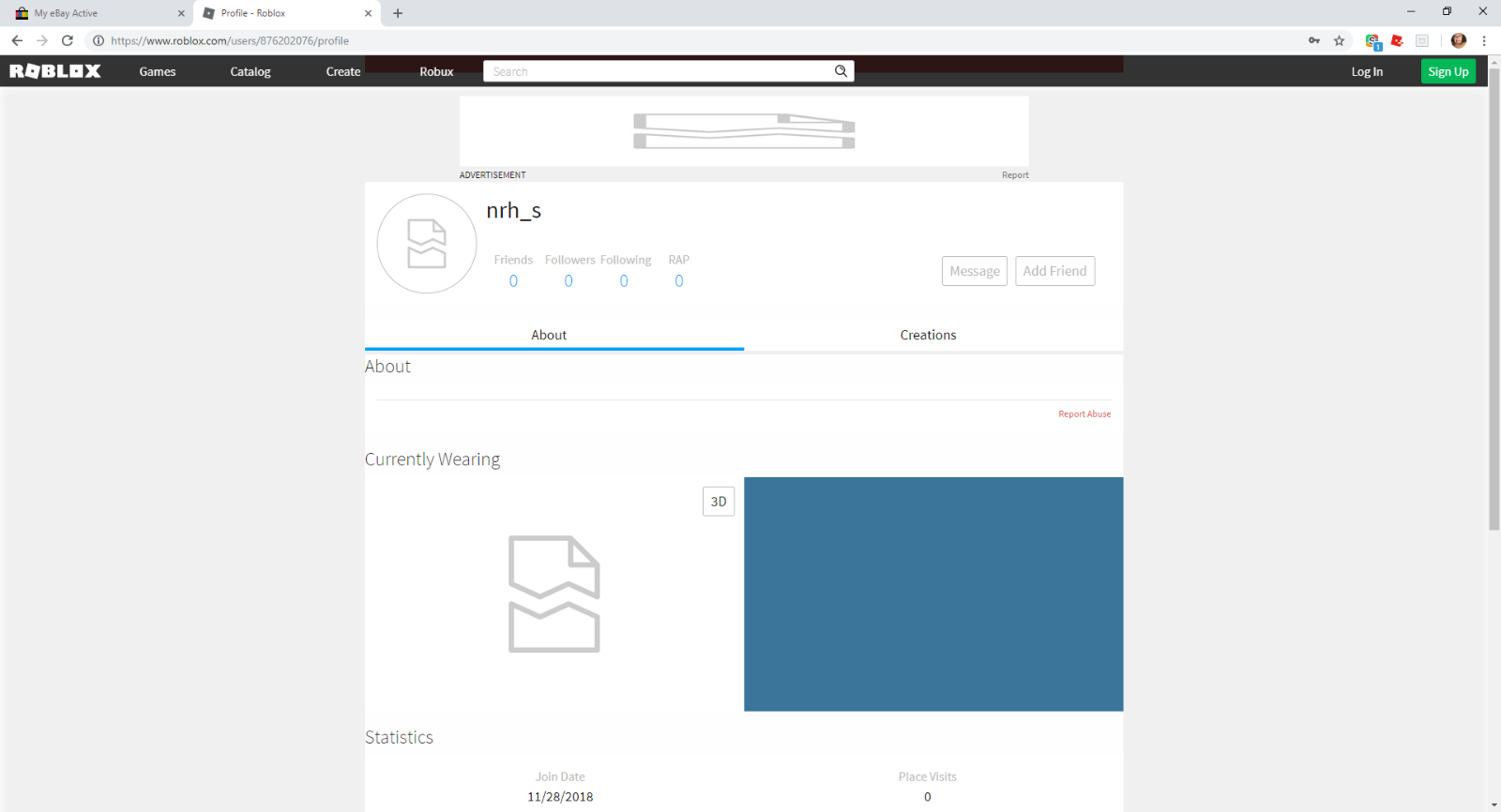Click the RAP value
Image resolution: width=1501 pixels, height=812 pixels.
click(x=679, y=281)
